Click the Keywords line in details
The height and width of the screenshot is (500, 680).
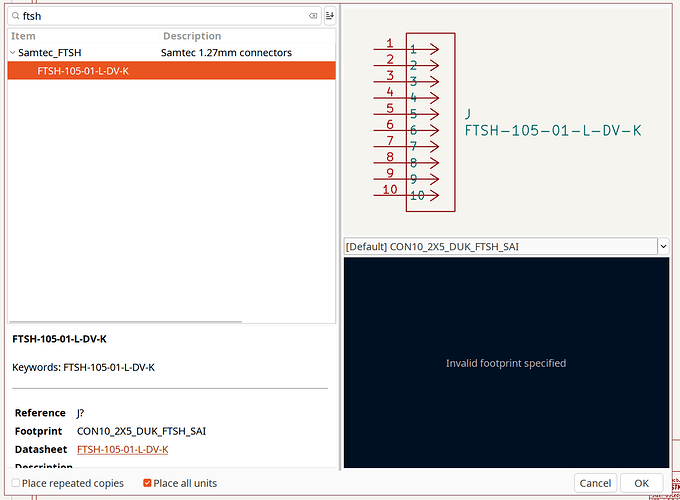click(x=83, y=367)
